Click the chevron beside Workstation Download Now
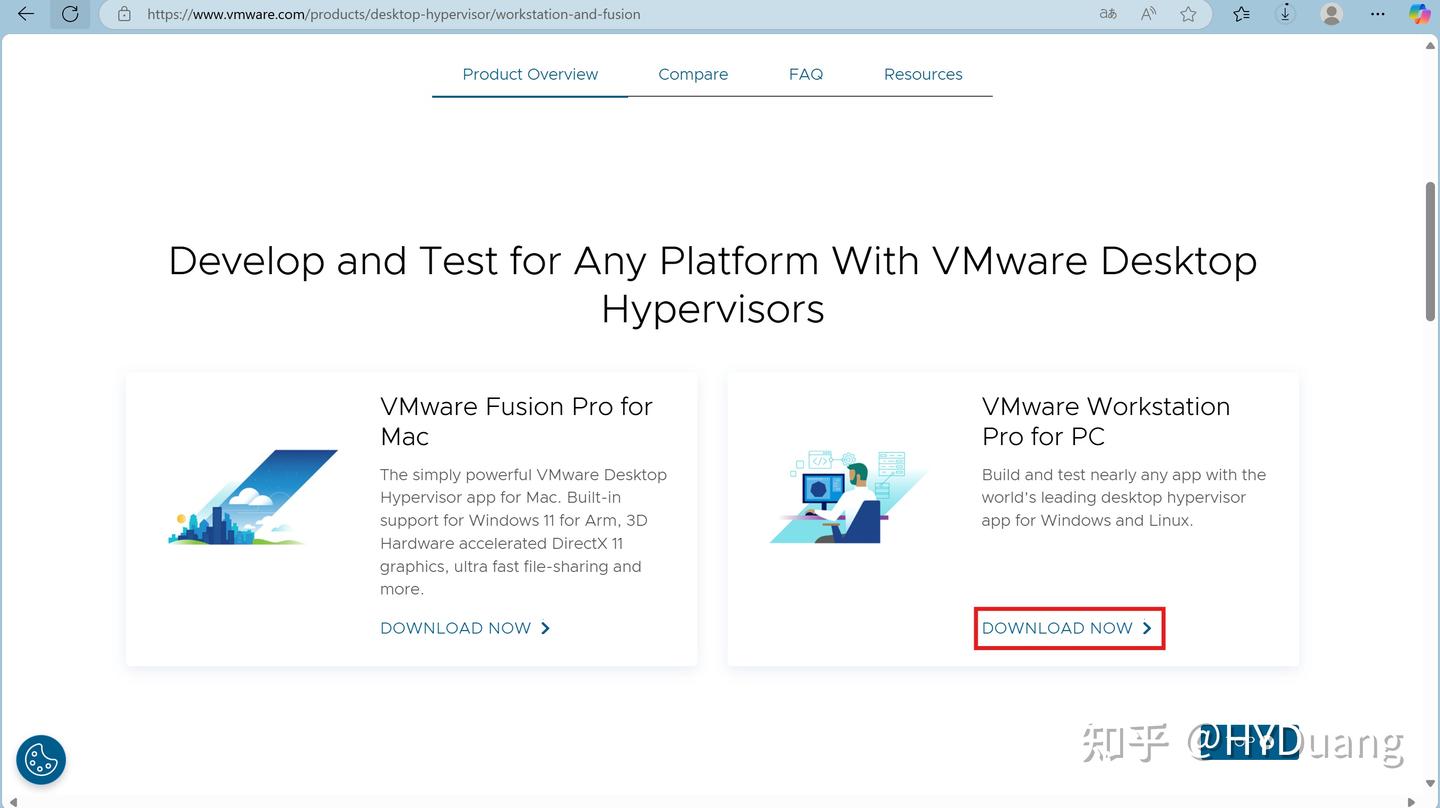Viewport: 1440px width, 808px height. click(1147, 628)
